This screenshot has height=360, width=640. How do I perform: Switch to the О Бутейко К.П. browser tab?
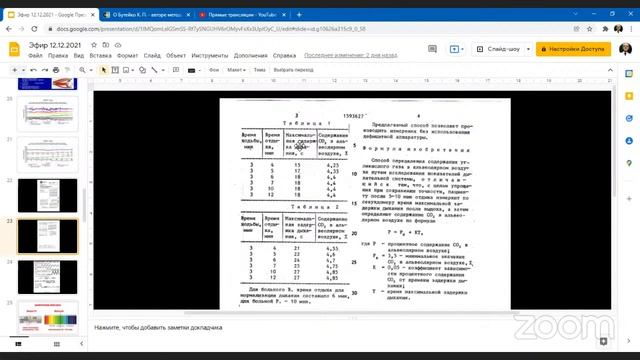[146, 15]
